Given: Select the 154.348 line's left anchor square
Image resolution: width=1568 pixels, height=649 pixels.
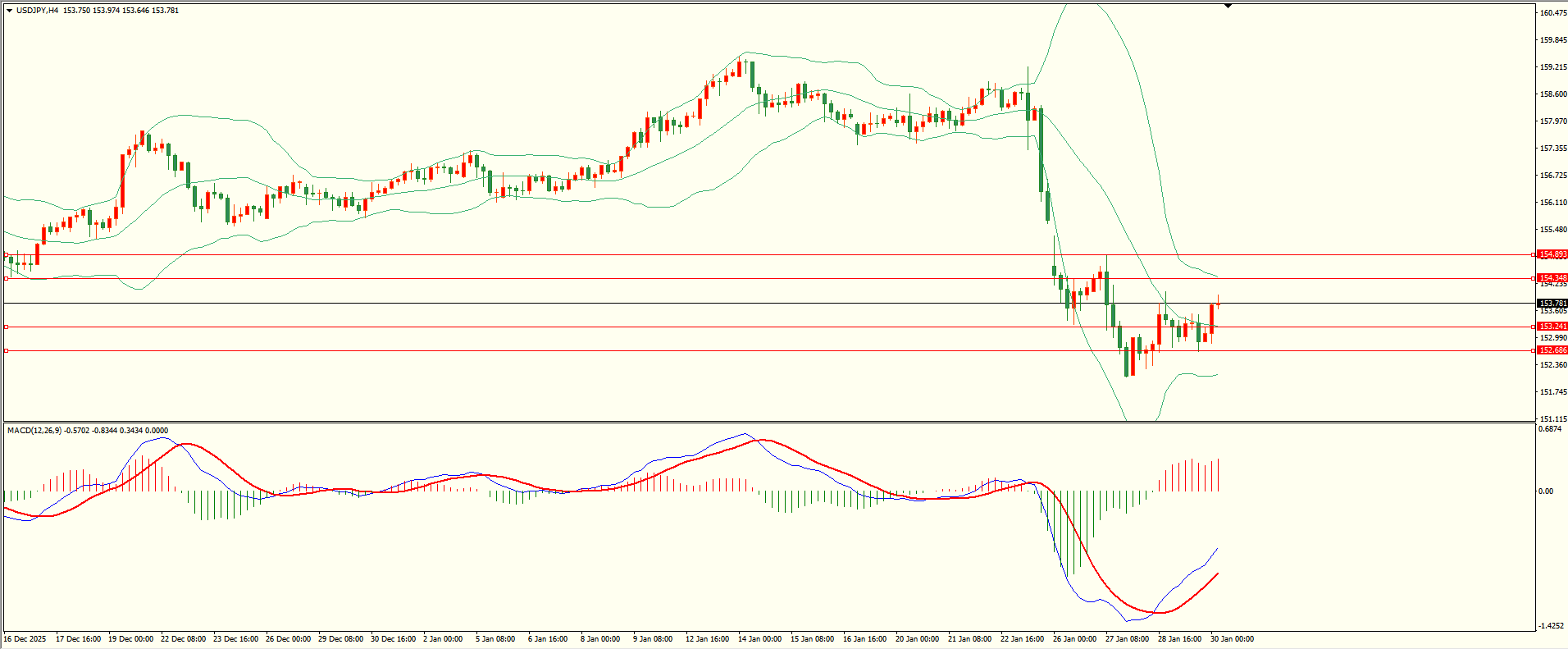Looking at the screenshot, I should point(7,279).
